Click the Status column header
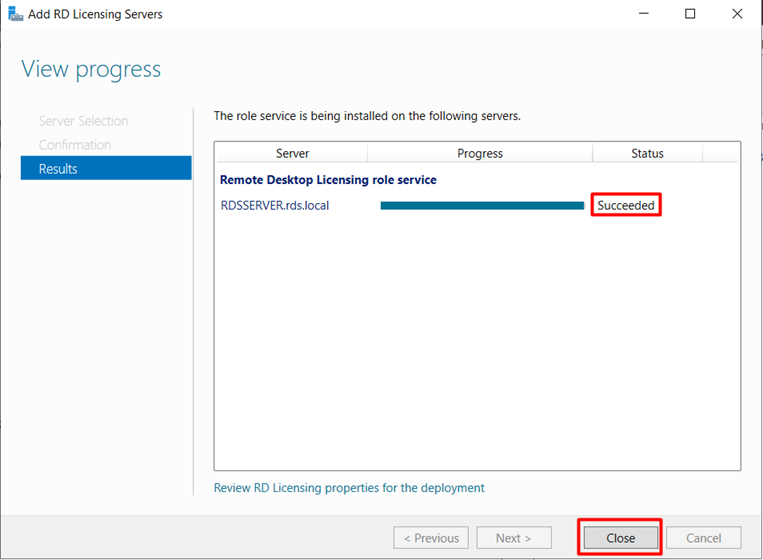The width and height of the screenshot is (763, 560). coord(647,153)
